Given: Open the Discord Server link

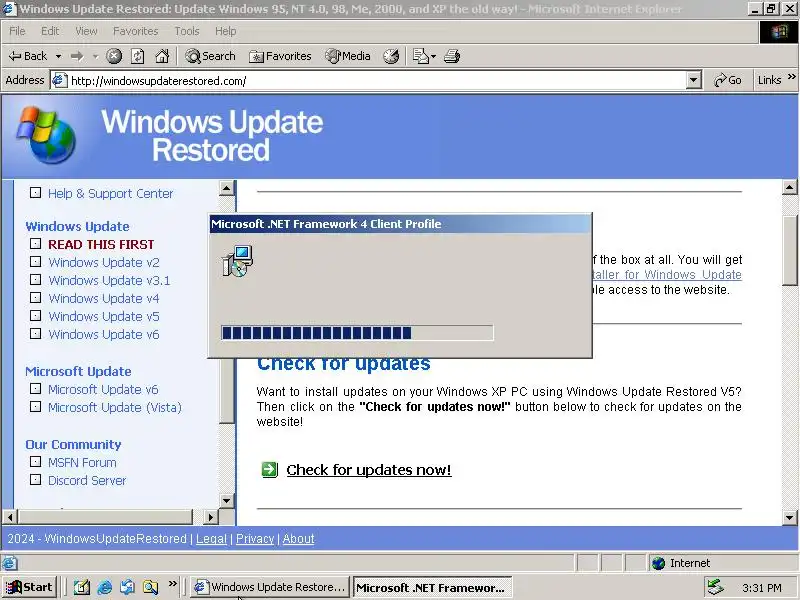Looking at the screenshot, I should [87, 481].
